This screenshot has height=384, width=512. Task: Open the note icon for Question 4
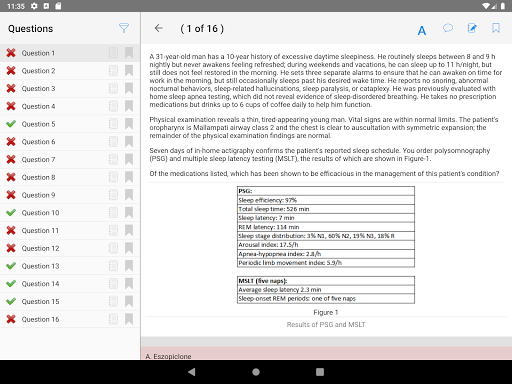[x=113, y=106]
